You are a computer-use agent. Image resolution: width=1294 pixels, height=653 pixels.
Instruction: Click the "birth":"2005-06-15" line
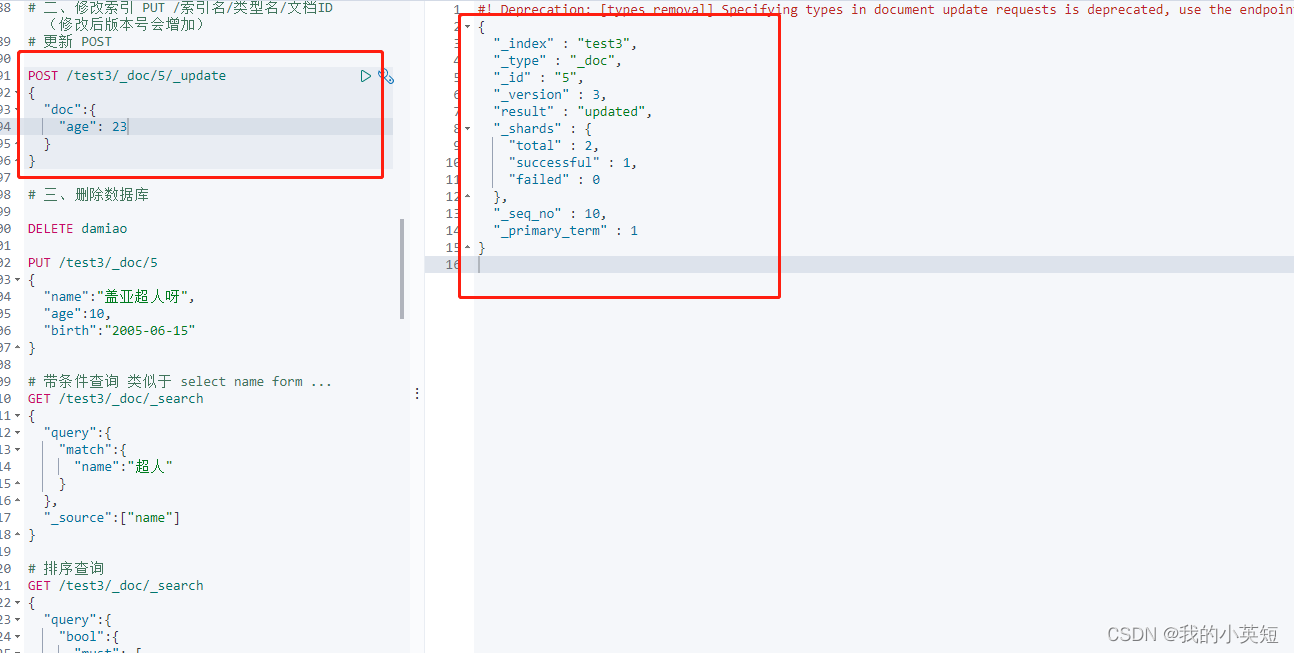click(120, 331)
